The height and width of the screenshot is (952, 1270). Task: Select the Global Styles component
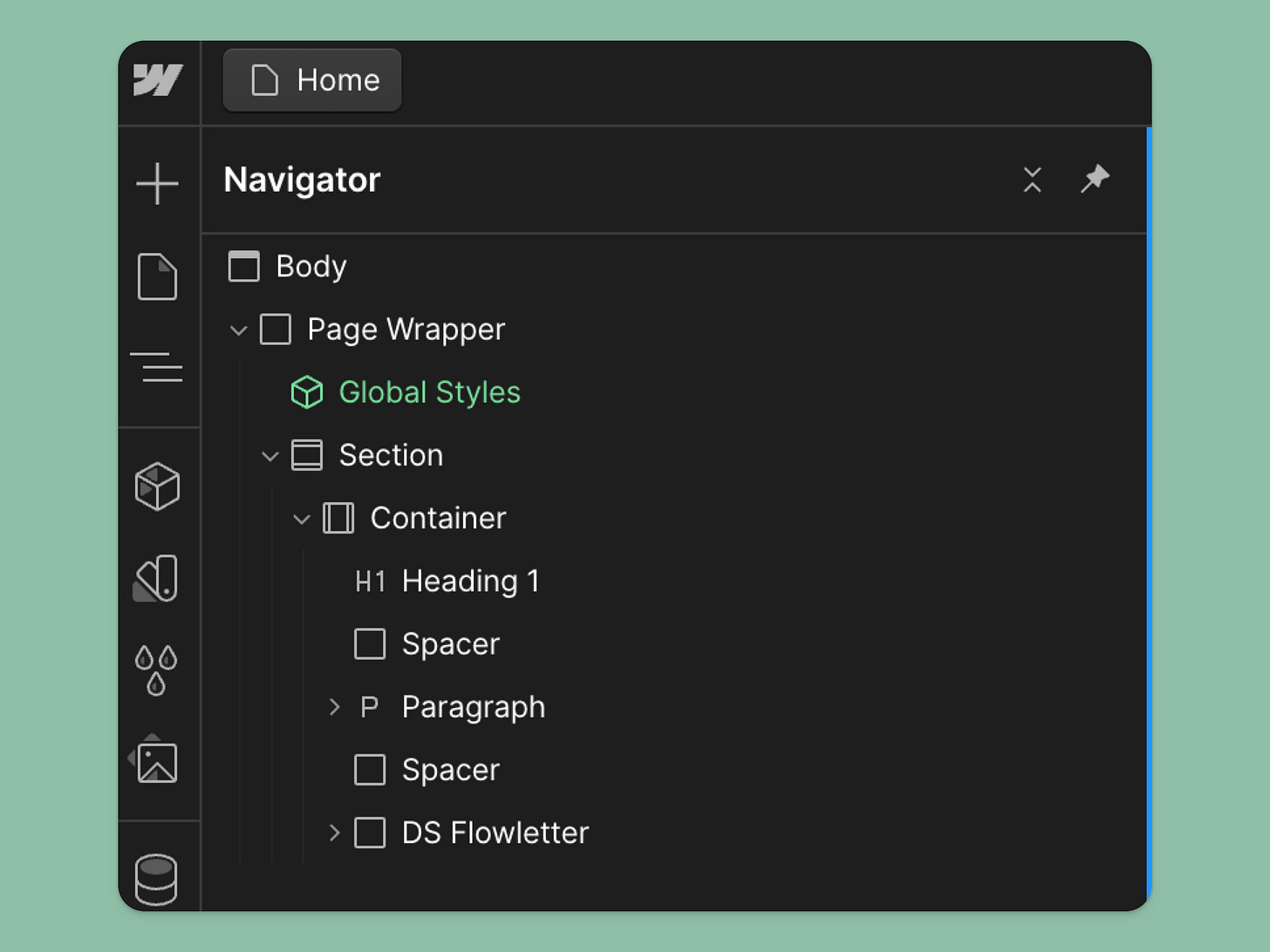[x=429, y=392]
